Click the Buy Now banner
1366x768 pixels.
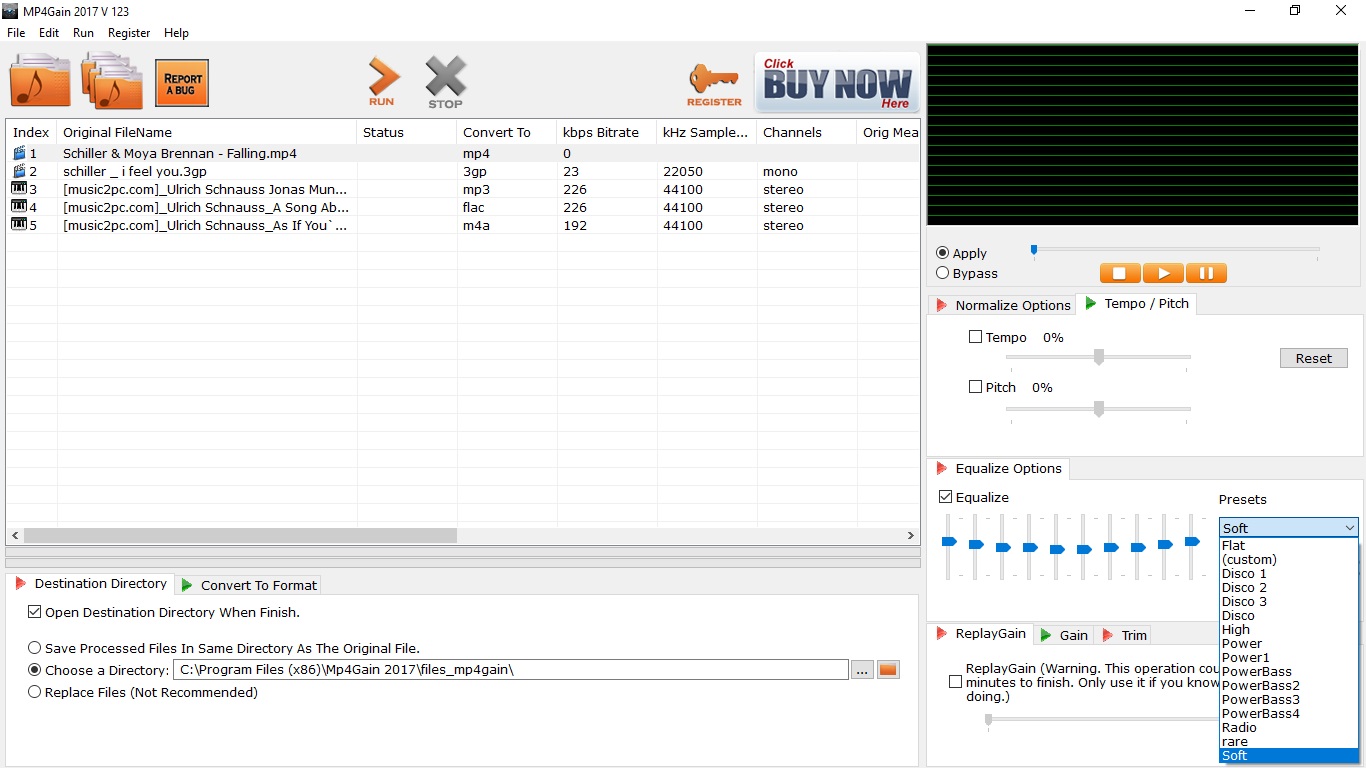click(837, 82)
